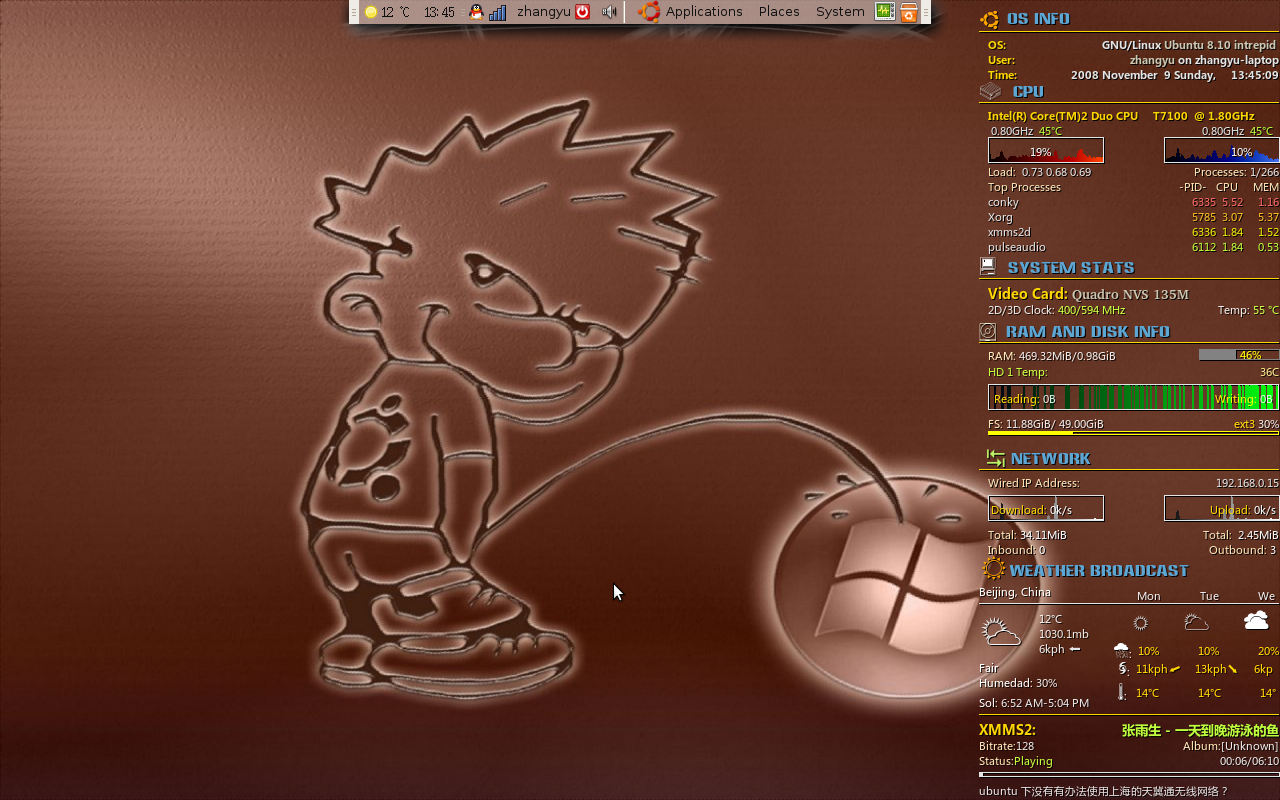Click Wednesday's cloudy forecast icon

pos(1256,621)
